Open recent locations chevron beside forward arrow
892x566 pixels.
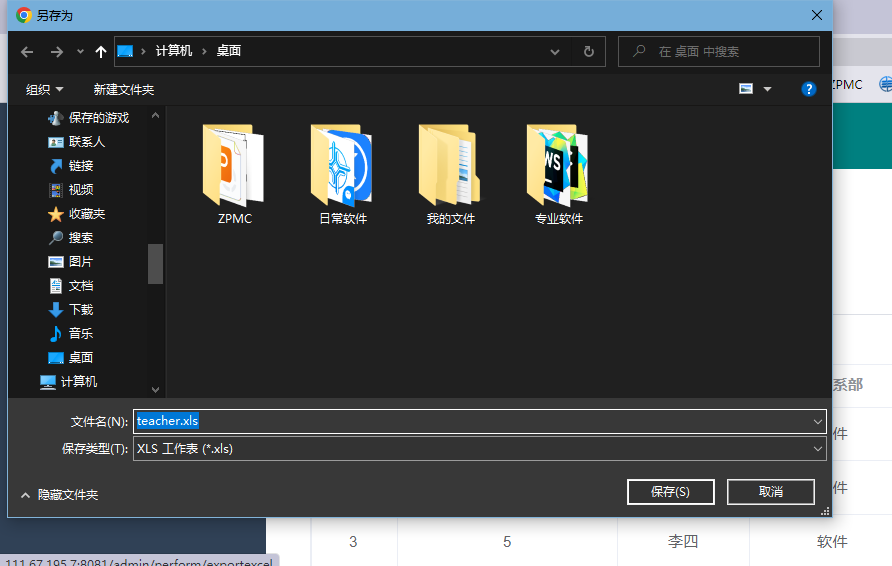coord(80,52)
